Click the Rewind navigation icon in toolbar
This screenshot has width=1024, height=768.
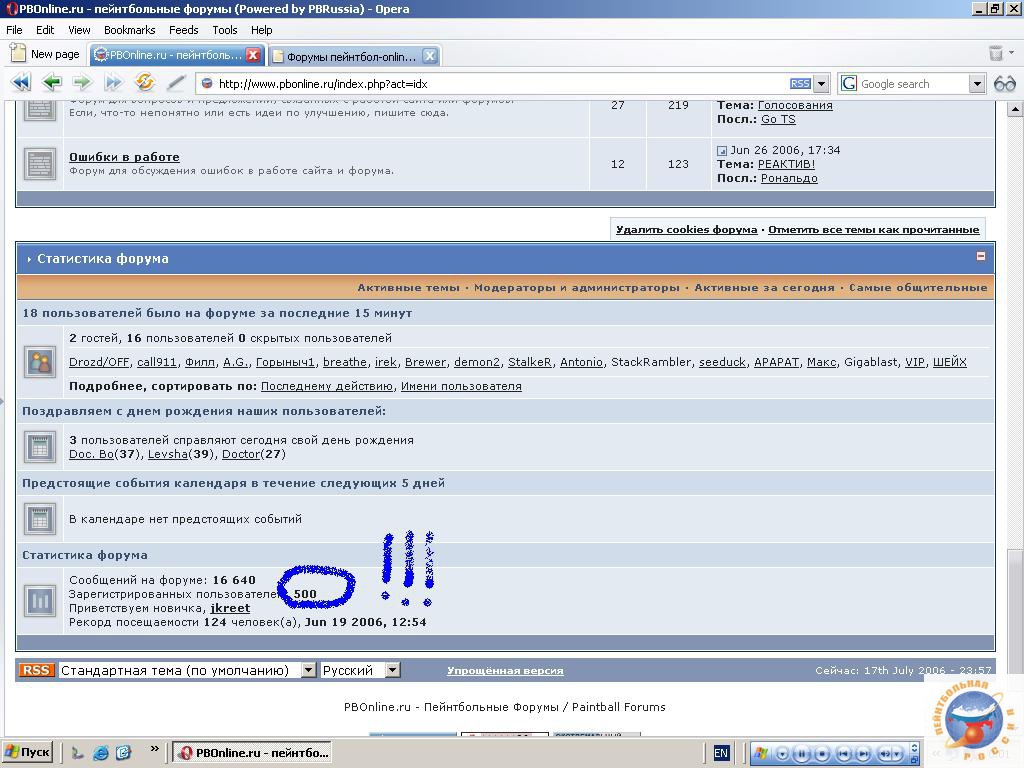pos(21,83)
